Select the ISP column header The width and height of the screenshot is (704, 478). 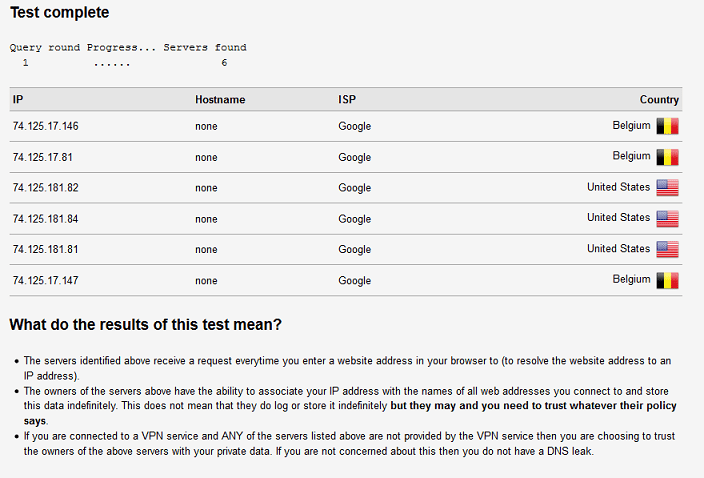click(347, 99)
